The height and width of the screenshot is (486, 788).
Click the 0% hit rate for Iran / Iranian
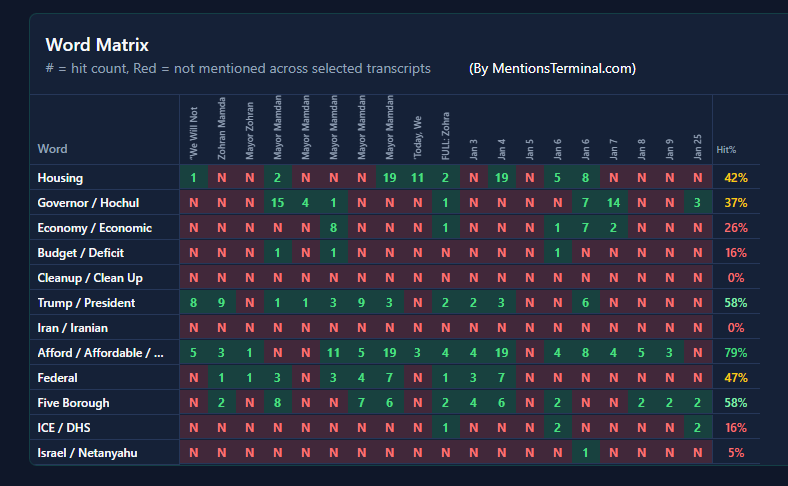pos(736,328)
